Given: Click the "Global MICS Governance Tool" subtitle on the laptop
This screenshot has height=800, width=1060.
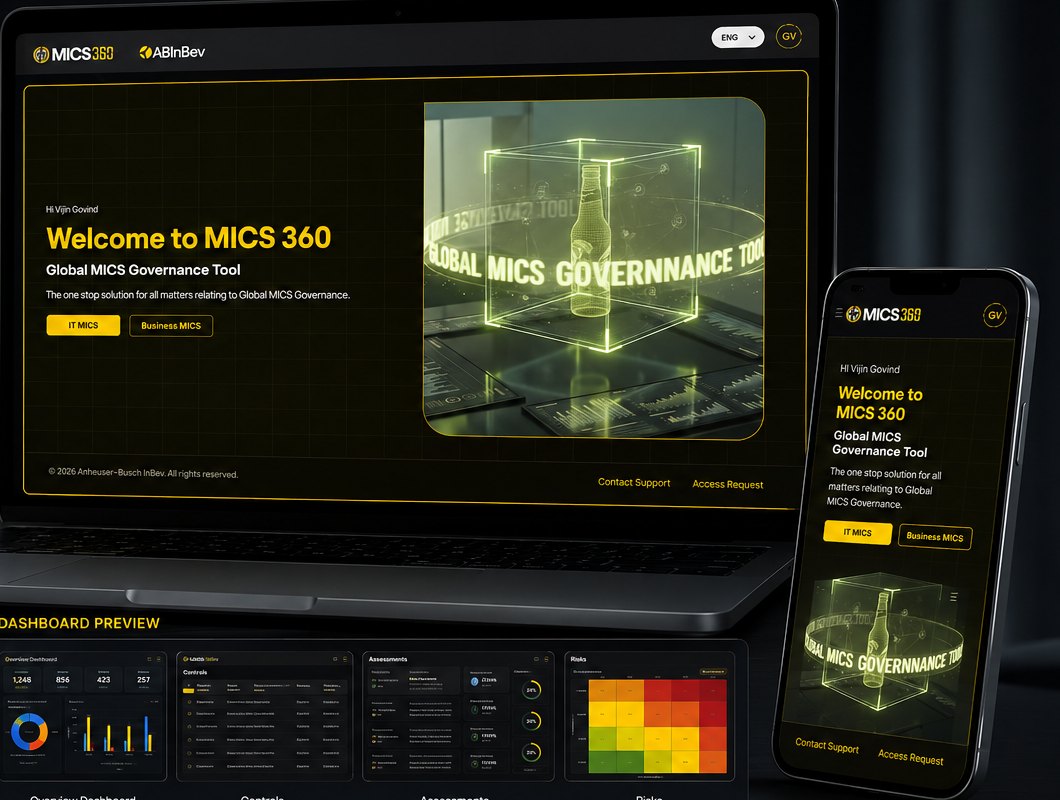Looking at the screenshot, I should point(143,270).
